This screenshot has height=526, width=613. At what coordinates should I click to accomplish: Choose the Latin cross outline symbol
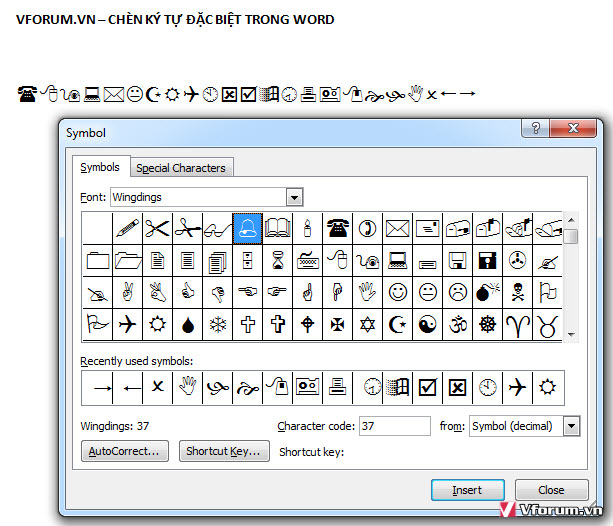247,324
